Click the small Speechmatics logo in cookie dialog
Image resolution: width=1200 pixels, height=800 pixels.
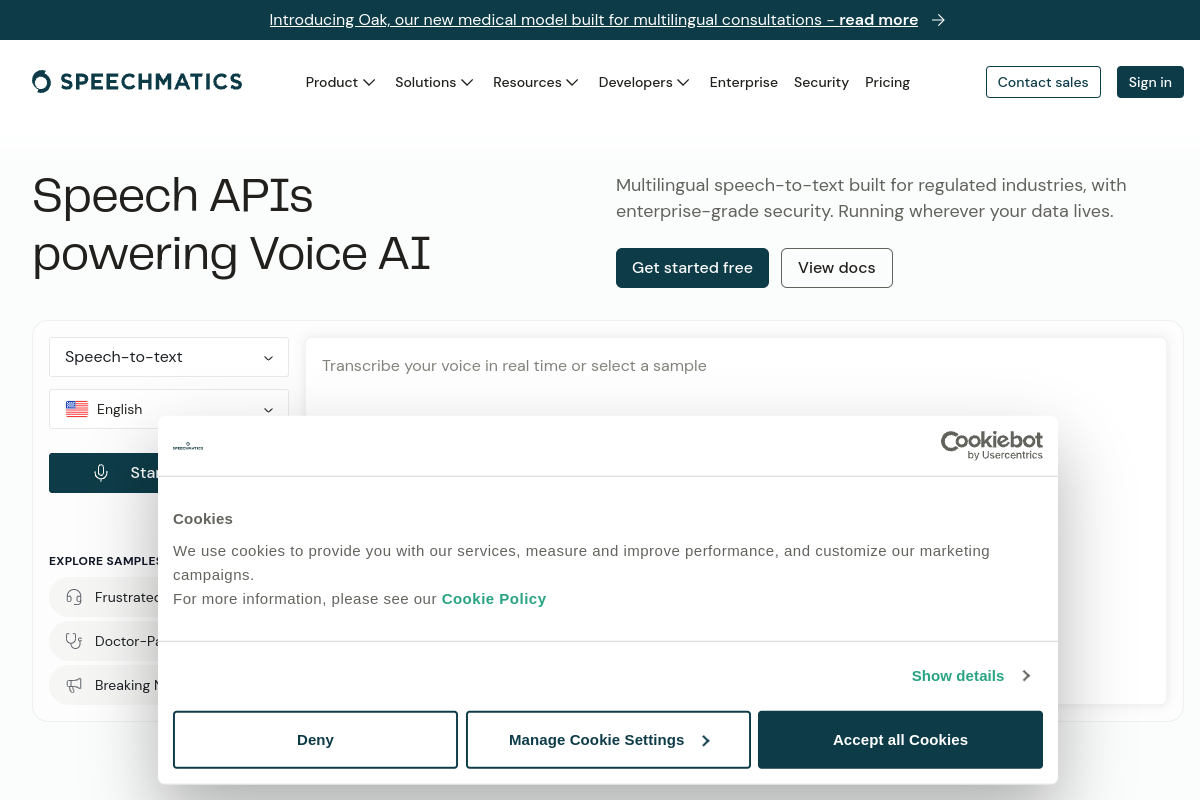click(x=188, y=446)
